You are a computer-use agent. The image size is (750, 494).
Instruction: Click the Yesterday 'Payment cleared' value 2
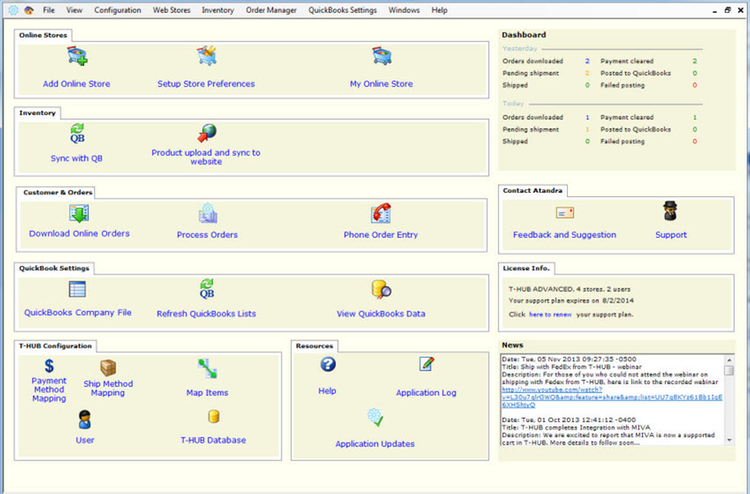(695, 61)
